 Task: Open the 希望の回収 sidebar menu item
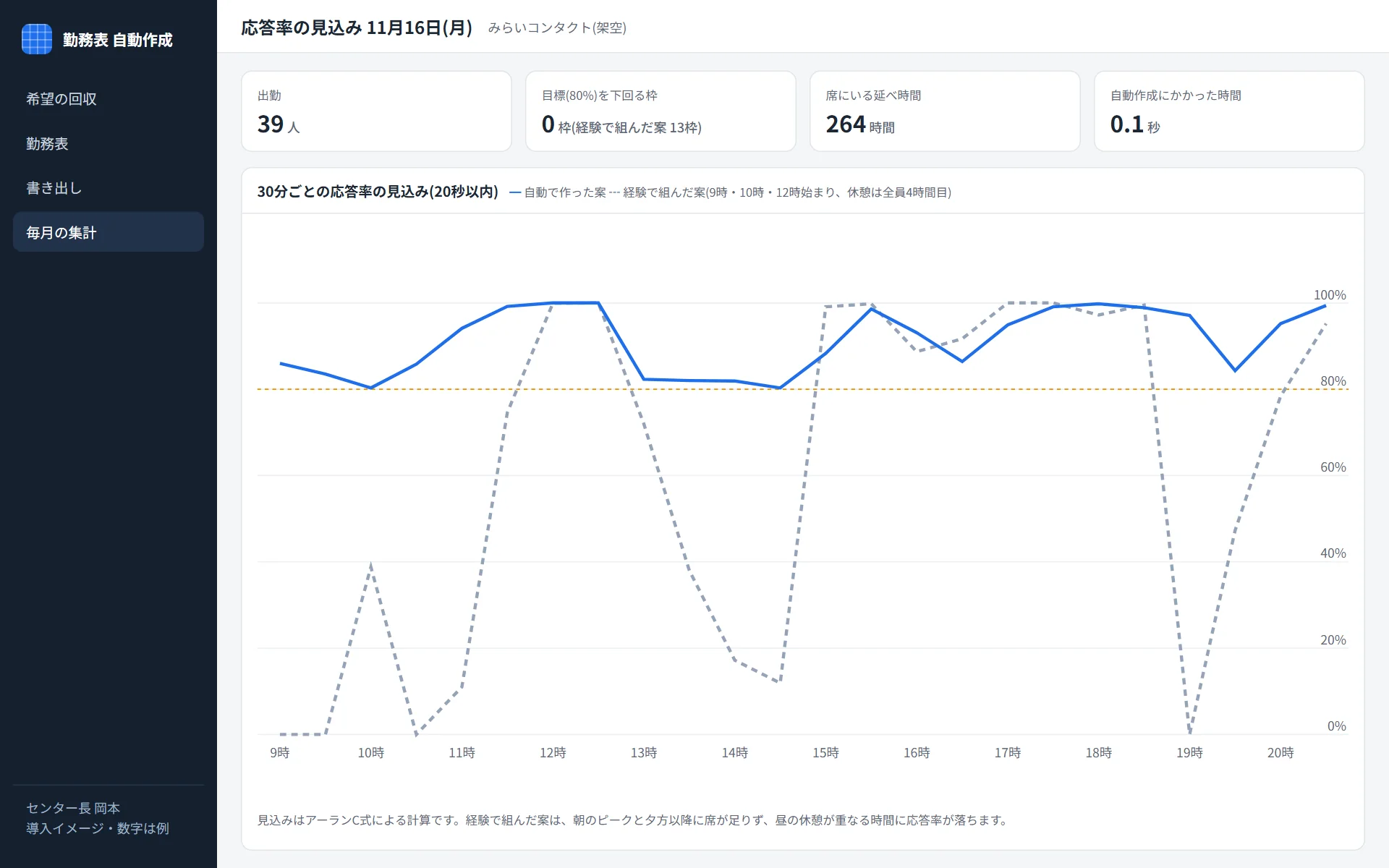point(109,99)
